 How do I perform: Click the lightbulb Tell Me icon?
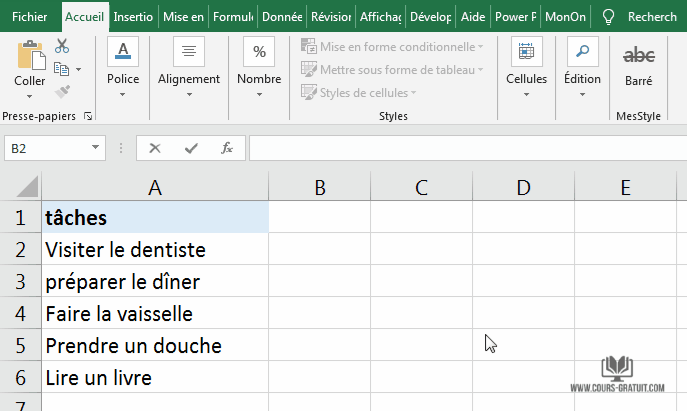(608, 17)
